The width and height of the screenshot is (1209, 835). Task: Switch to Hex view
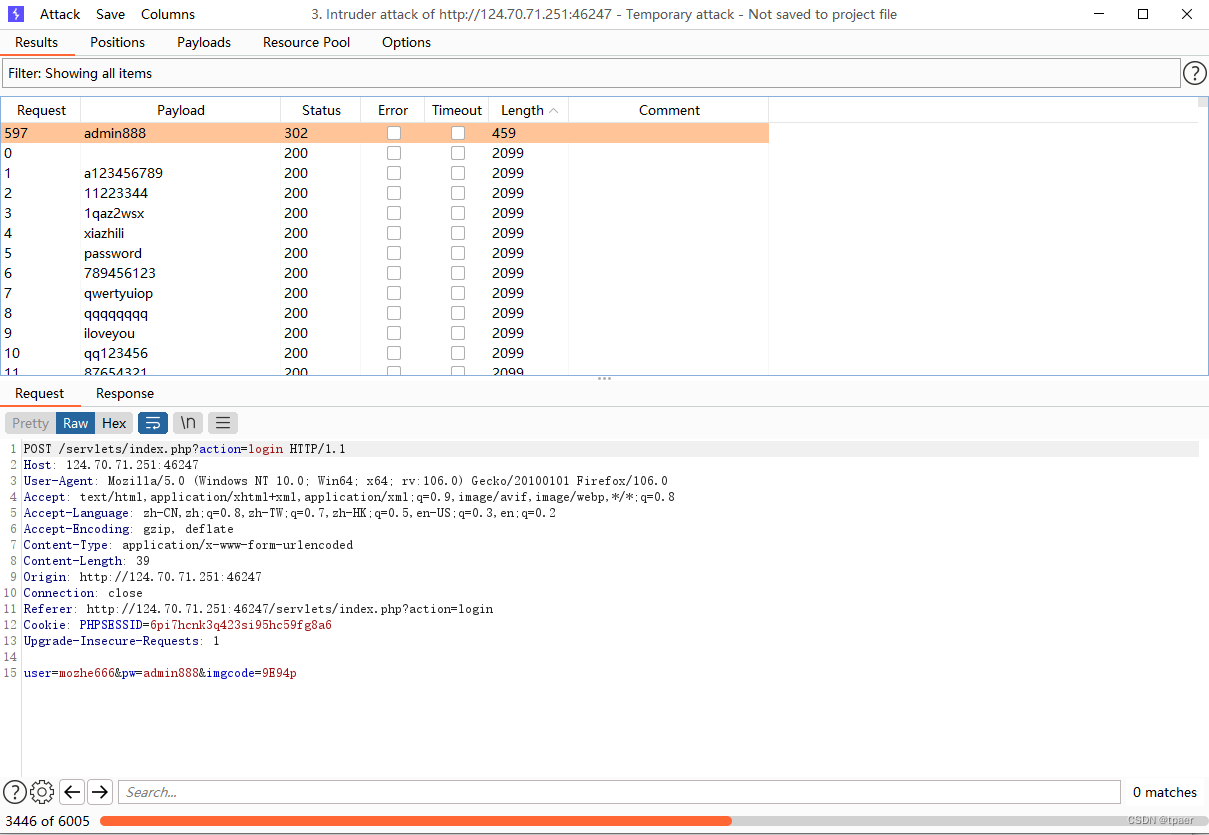click(x=115, y=423)
